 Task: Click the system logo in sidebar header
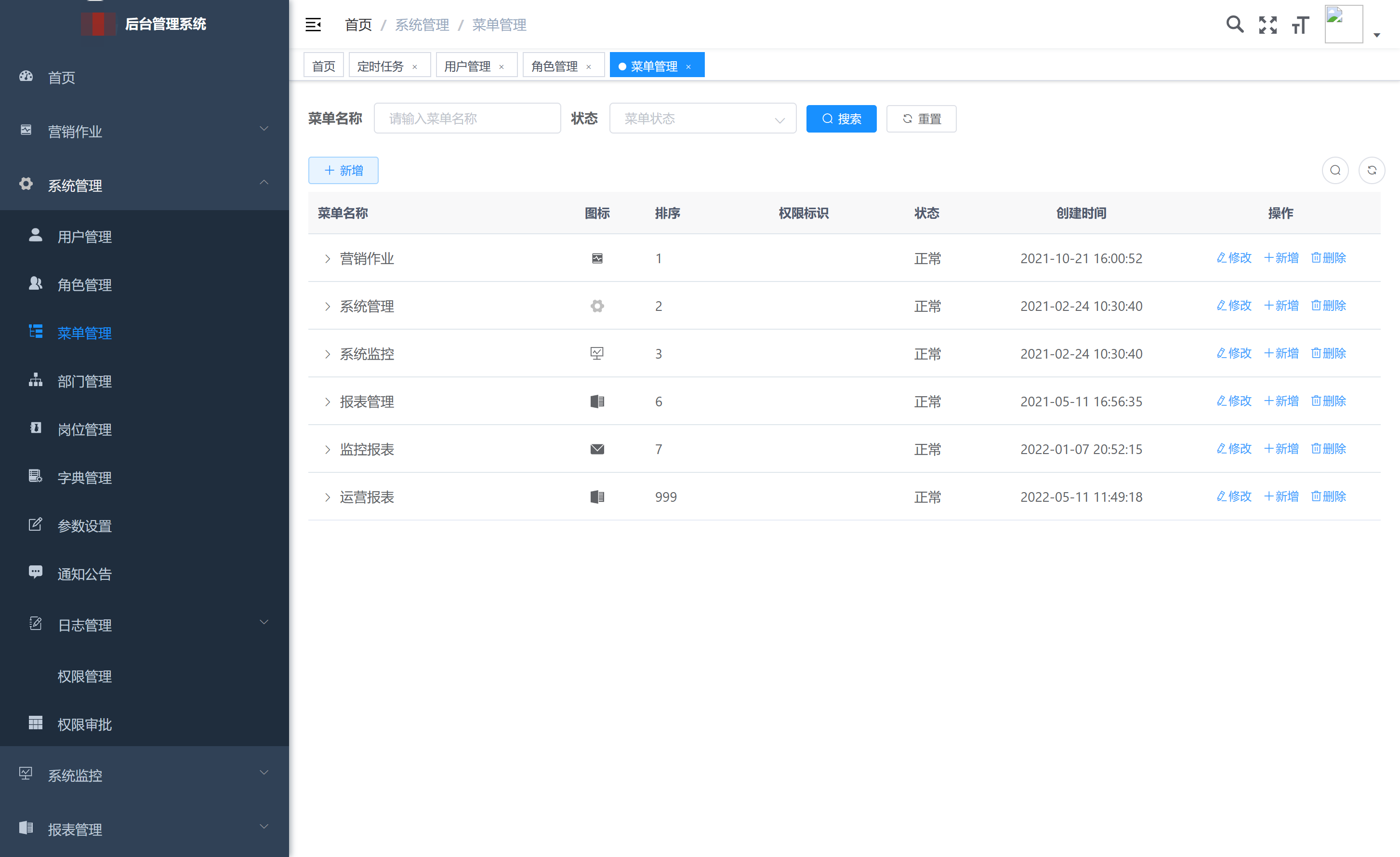point(98,24)
